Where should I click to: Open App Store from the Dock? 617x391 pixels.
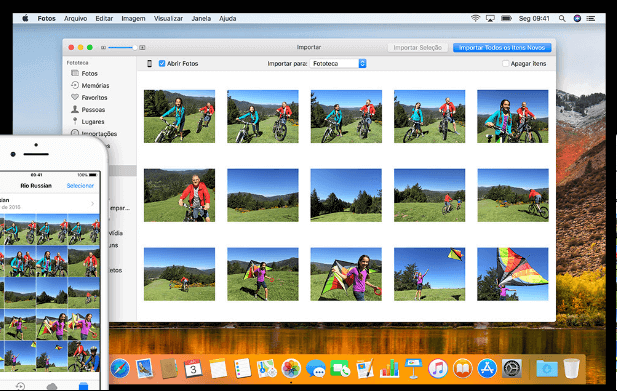[x=487, y=369]
